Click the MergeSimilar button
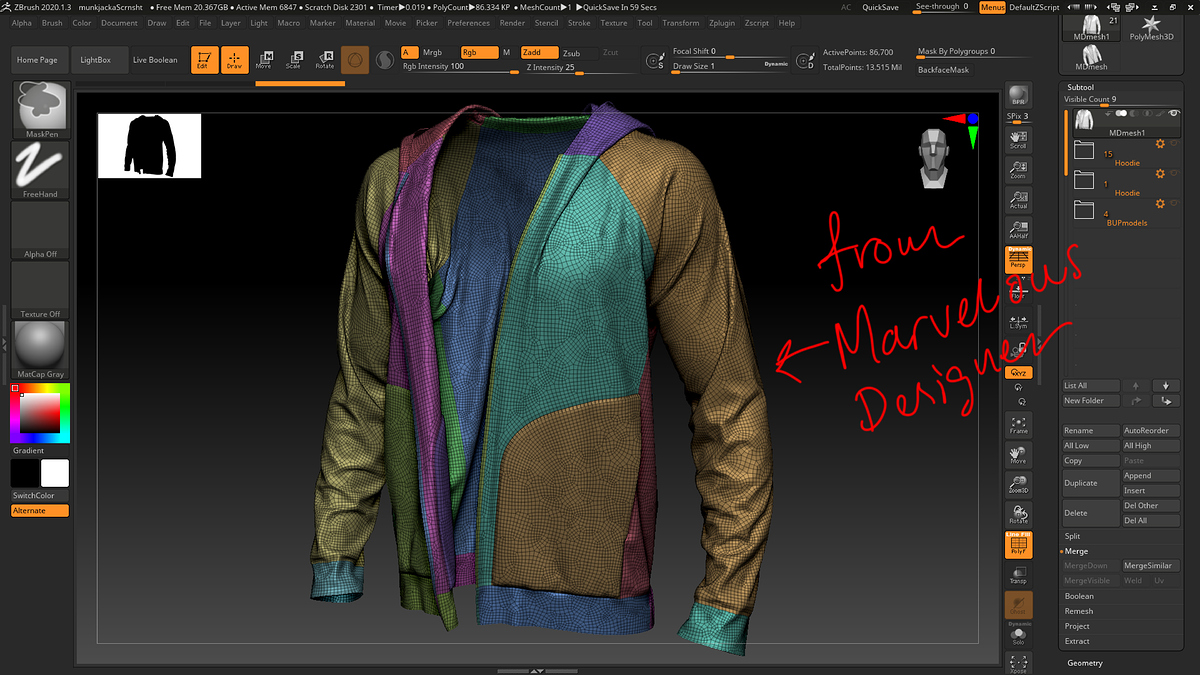The image size is (1200, 675). (1151, 566)
